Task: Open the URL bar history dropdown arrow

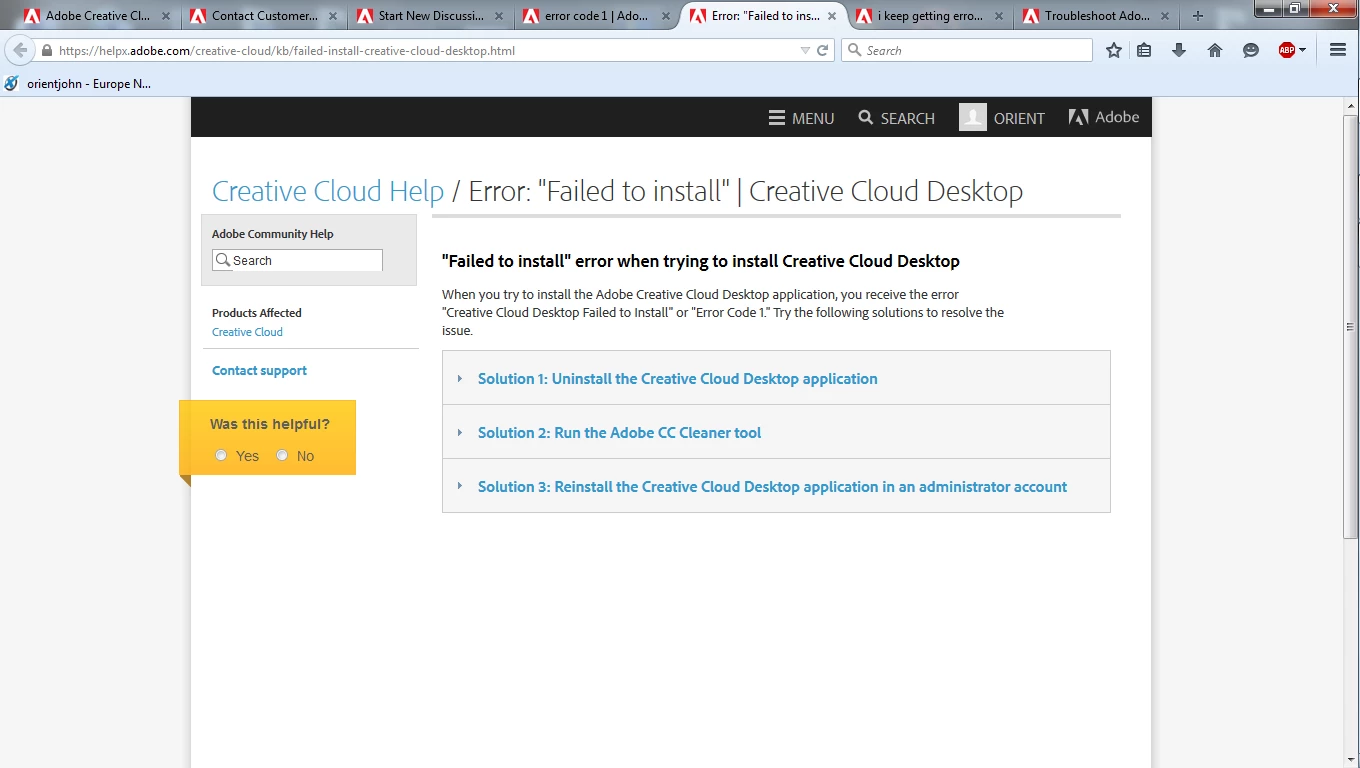Action: point(805,50)
